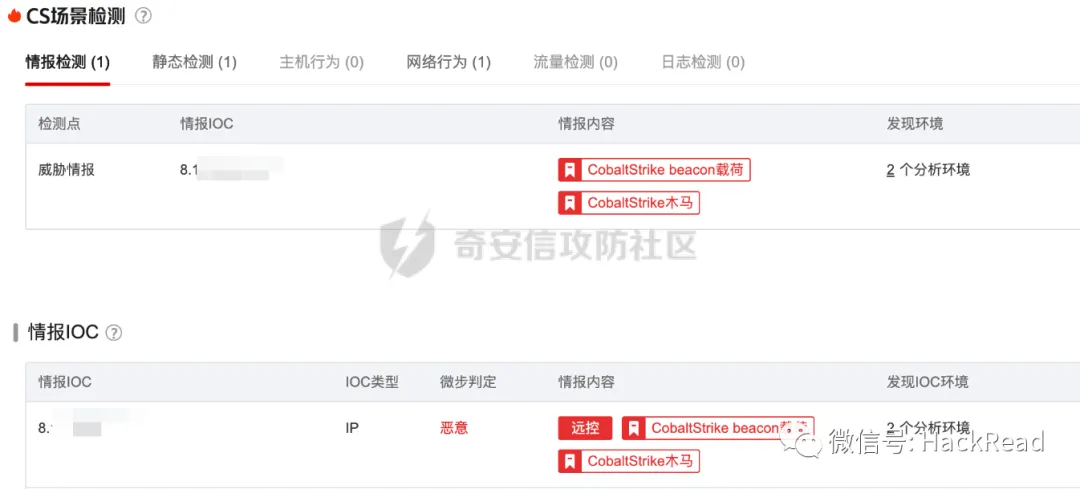This screenshot has width=1080, height=489.
Task: Click bookmark icon on lower CobaltStrike木马 tag
Action: [x=570, y=461]
